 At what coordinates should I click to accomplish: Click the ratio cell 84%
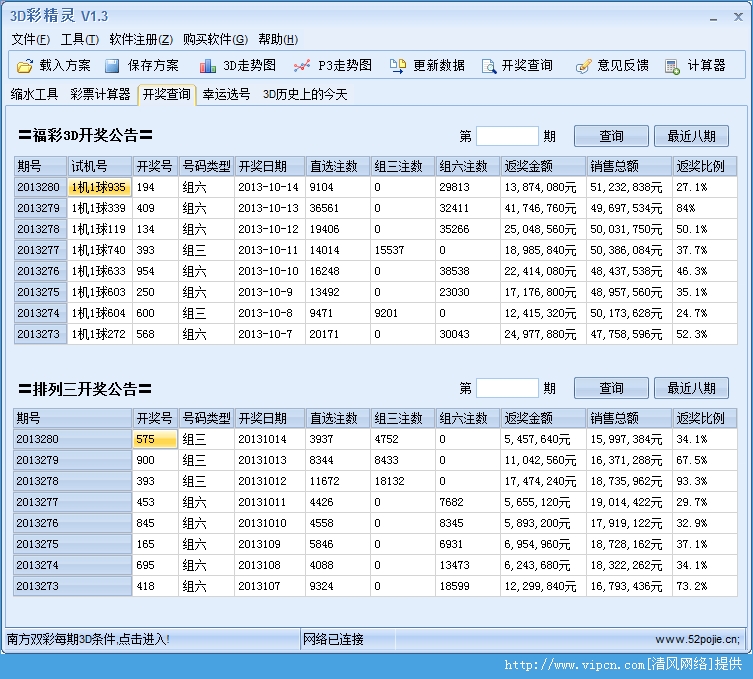704,208
